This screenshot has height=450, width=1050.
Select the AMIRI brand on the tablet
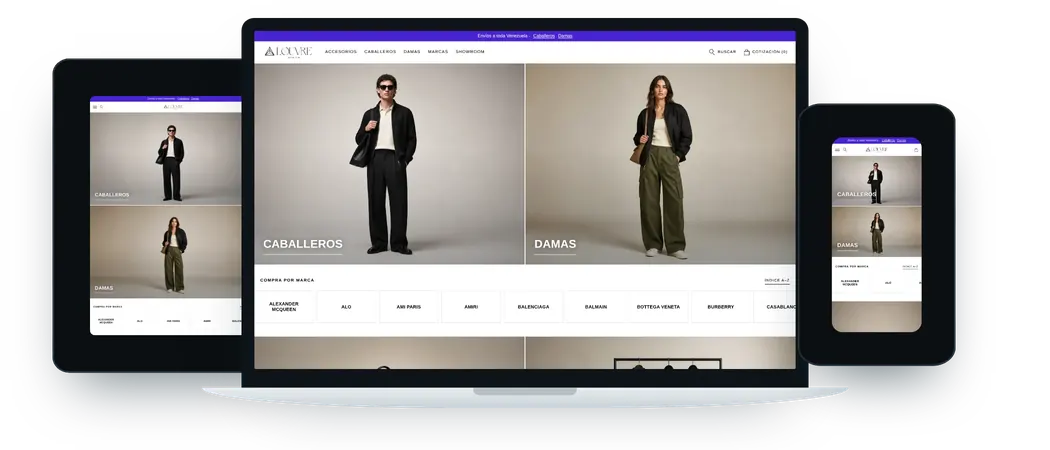(x=207, y=321)
